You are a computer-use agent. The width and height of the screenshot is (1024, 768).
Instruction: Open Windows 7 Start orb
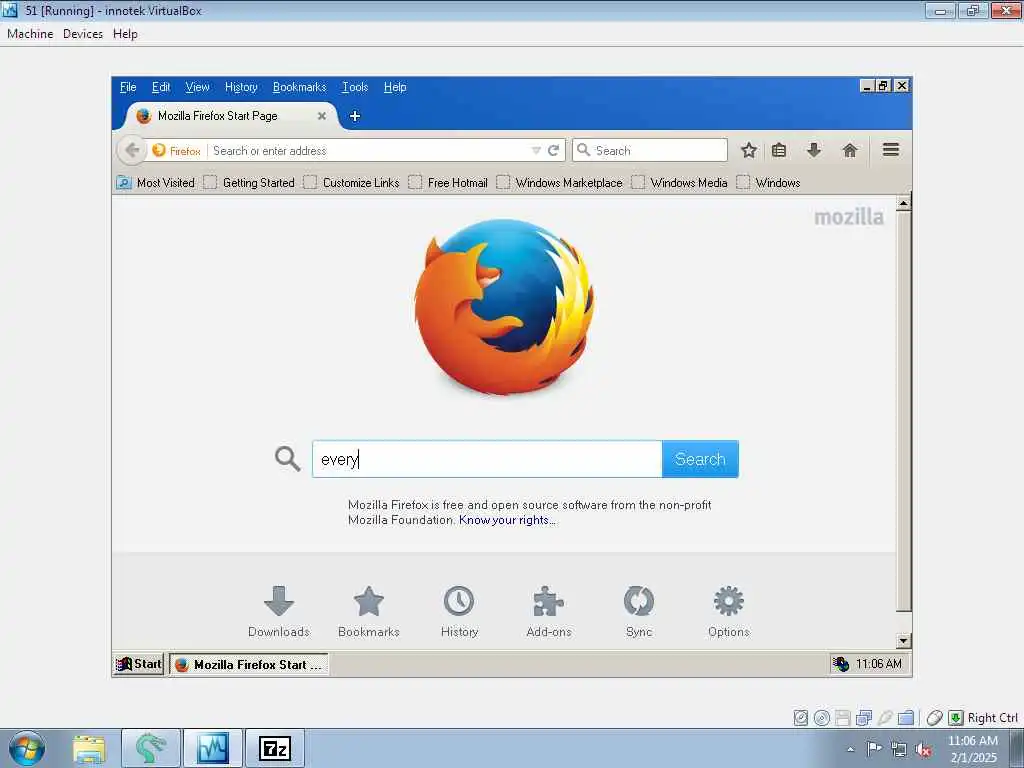pyautogui.click(x=27, y=748)
